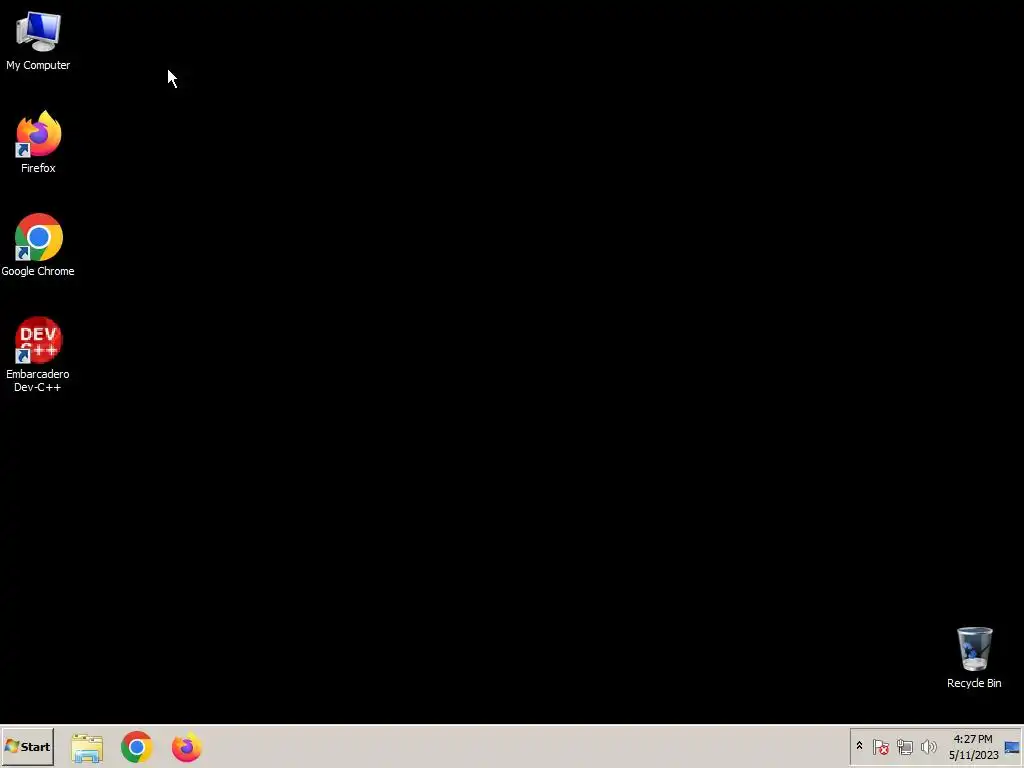
Task: Select the My Computer desktop icon
Action: tap(38, 40)
